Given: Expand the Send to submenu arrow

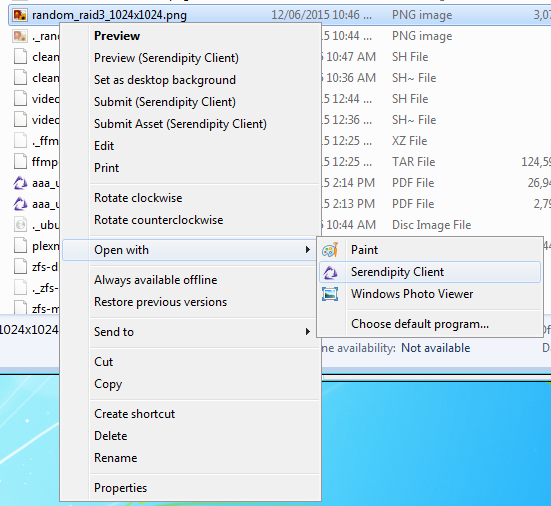Looking at the screenshot, I should pos(308,331).
